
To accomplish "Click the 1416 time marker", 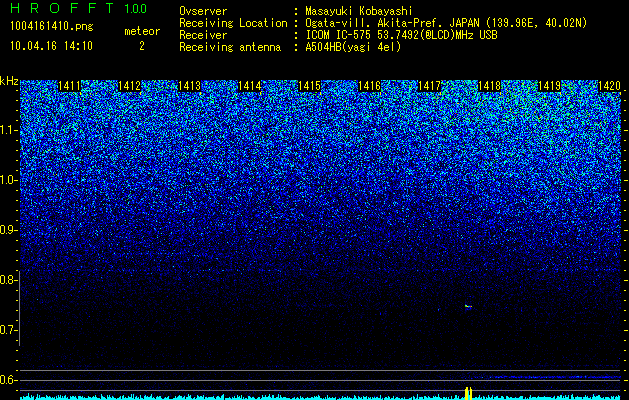I will tap(369, 86).
